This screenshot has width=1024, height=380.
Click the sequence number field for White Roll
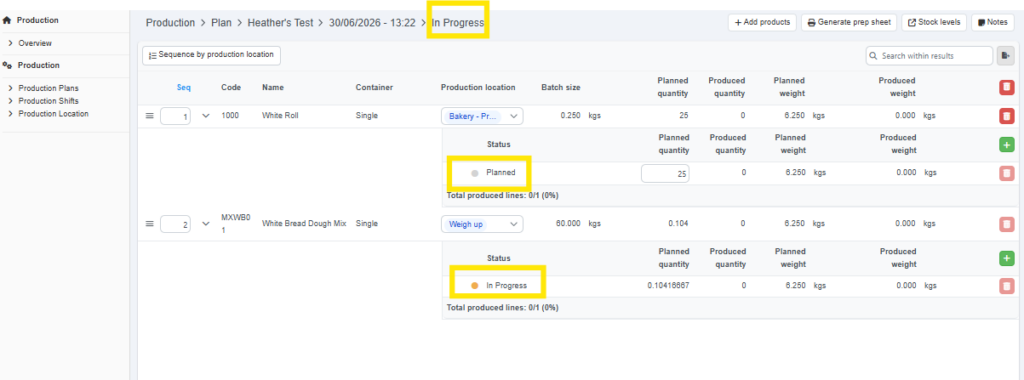(176, 116)
